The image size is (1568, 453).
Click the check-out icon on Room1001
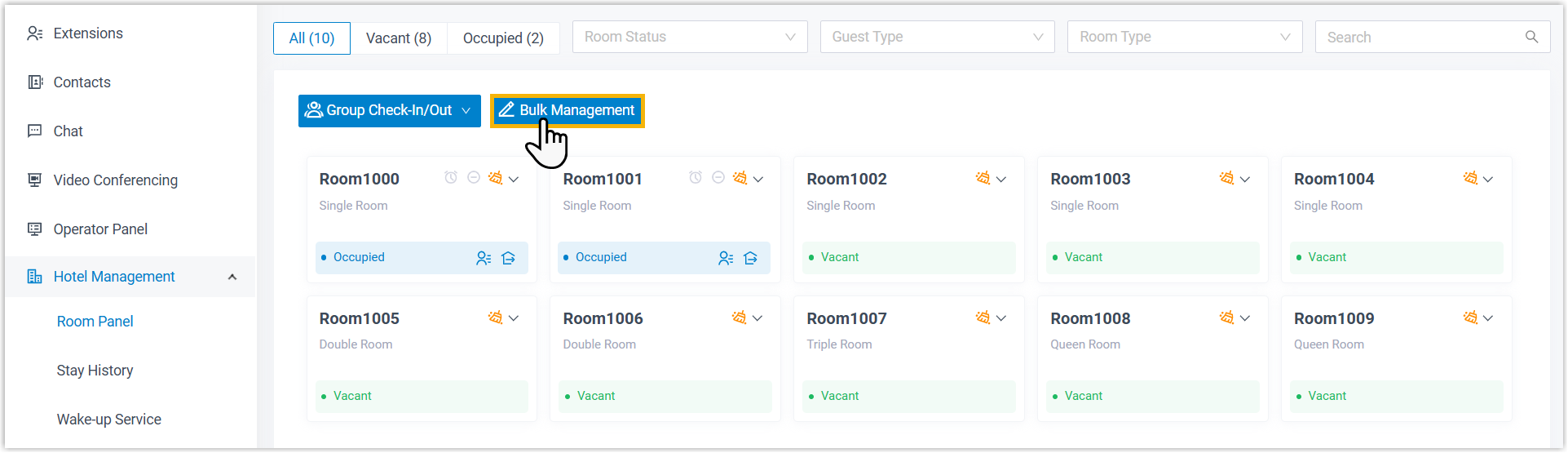pyautogui.click(x=751, y=258)
